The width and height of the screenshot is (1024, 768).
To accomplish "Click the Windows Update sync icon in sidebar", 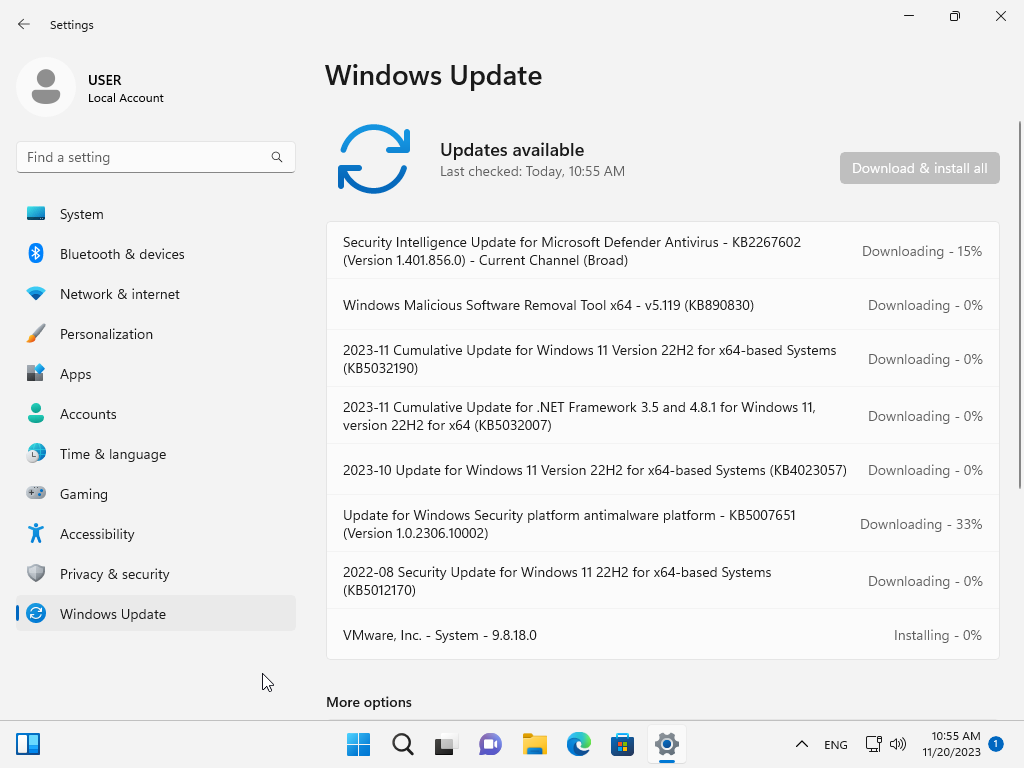I will (x=36, y=613).
